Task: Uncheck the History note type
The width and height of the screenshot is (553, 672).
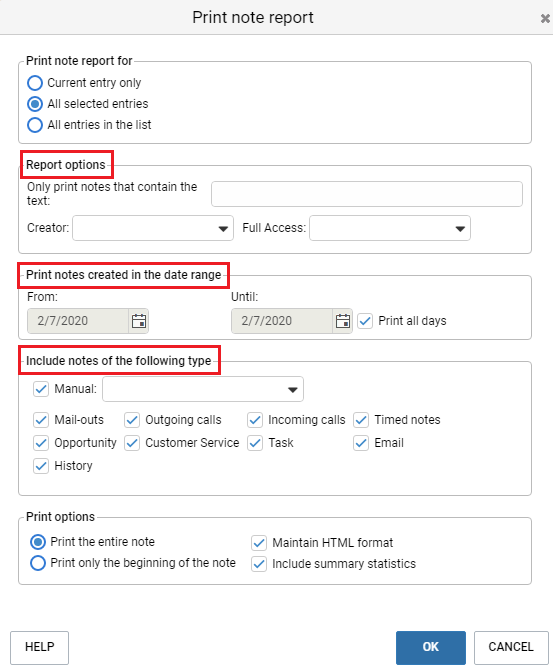Action: tap(41, 466)
